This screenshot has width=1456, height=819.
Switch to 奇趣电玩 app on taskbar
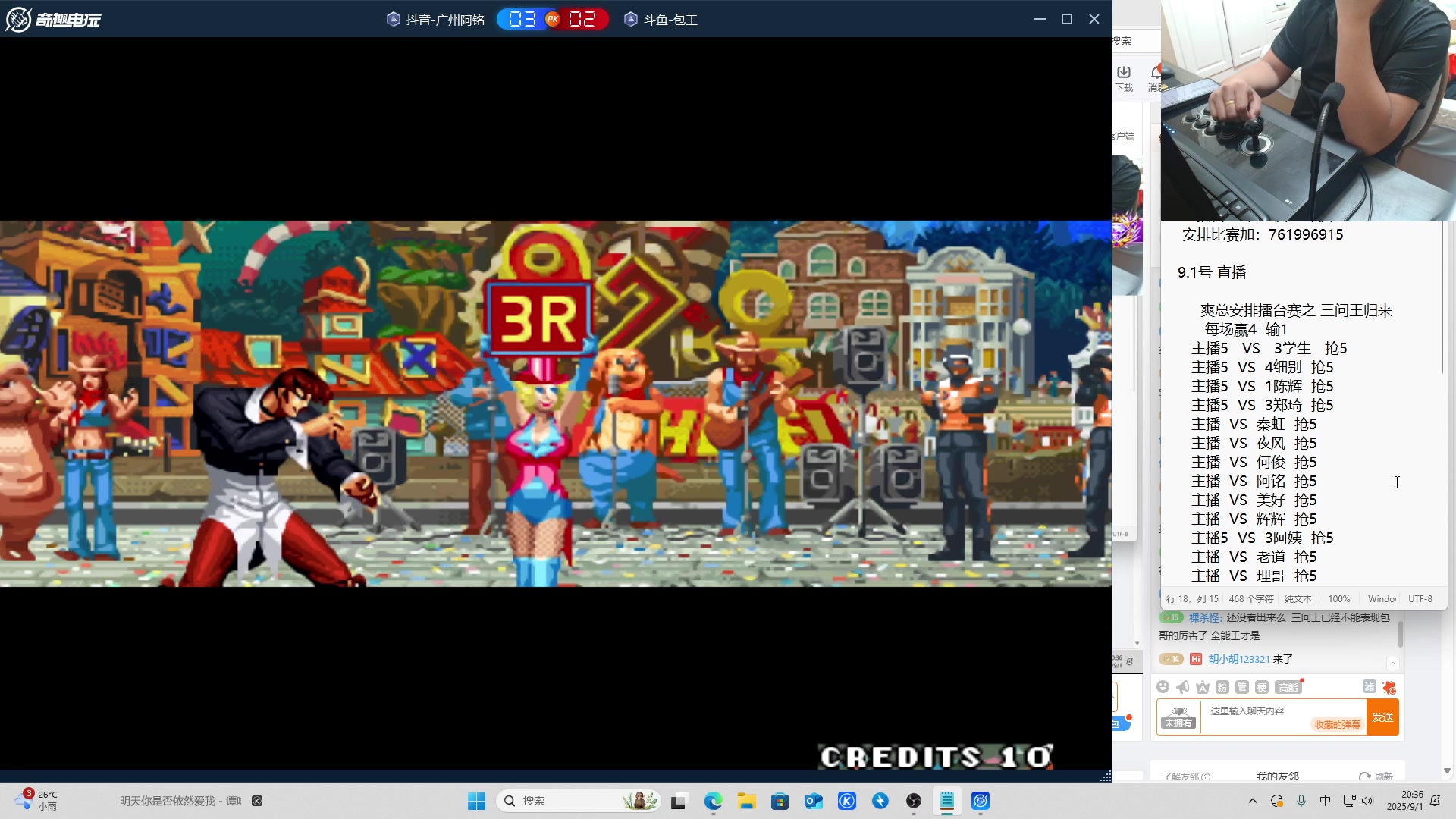click(x=981, y=801)
